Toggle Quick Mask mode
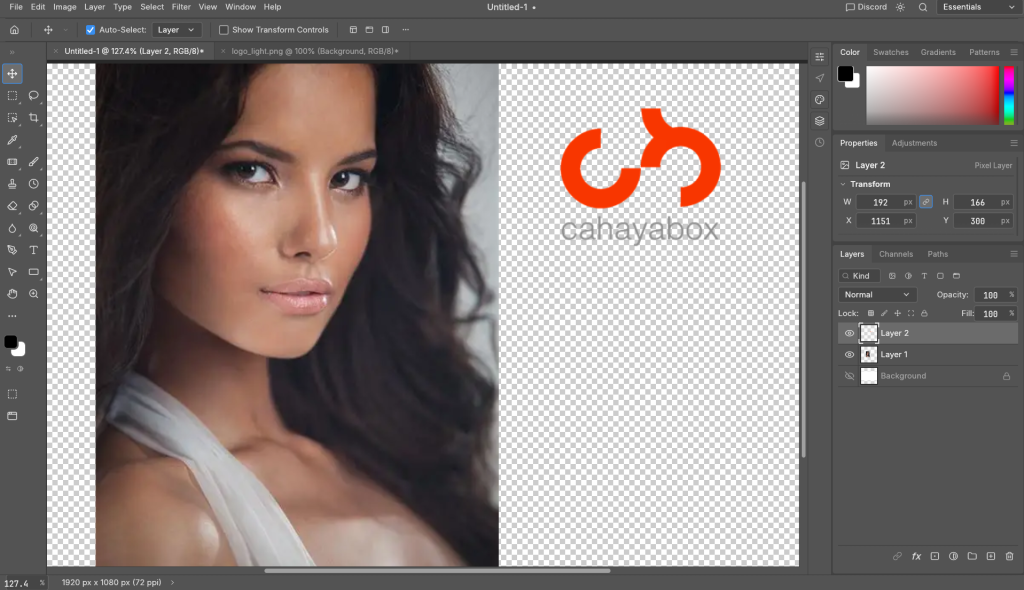The image size is (1024, 590). pos(12,394)
